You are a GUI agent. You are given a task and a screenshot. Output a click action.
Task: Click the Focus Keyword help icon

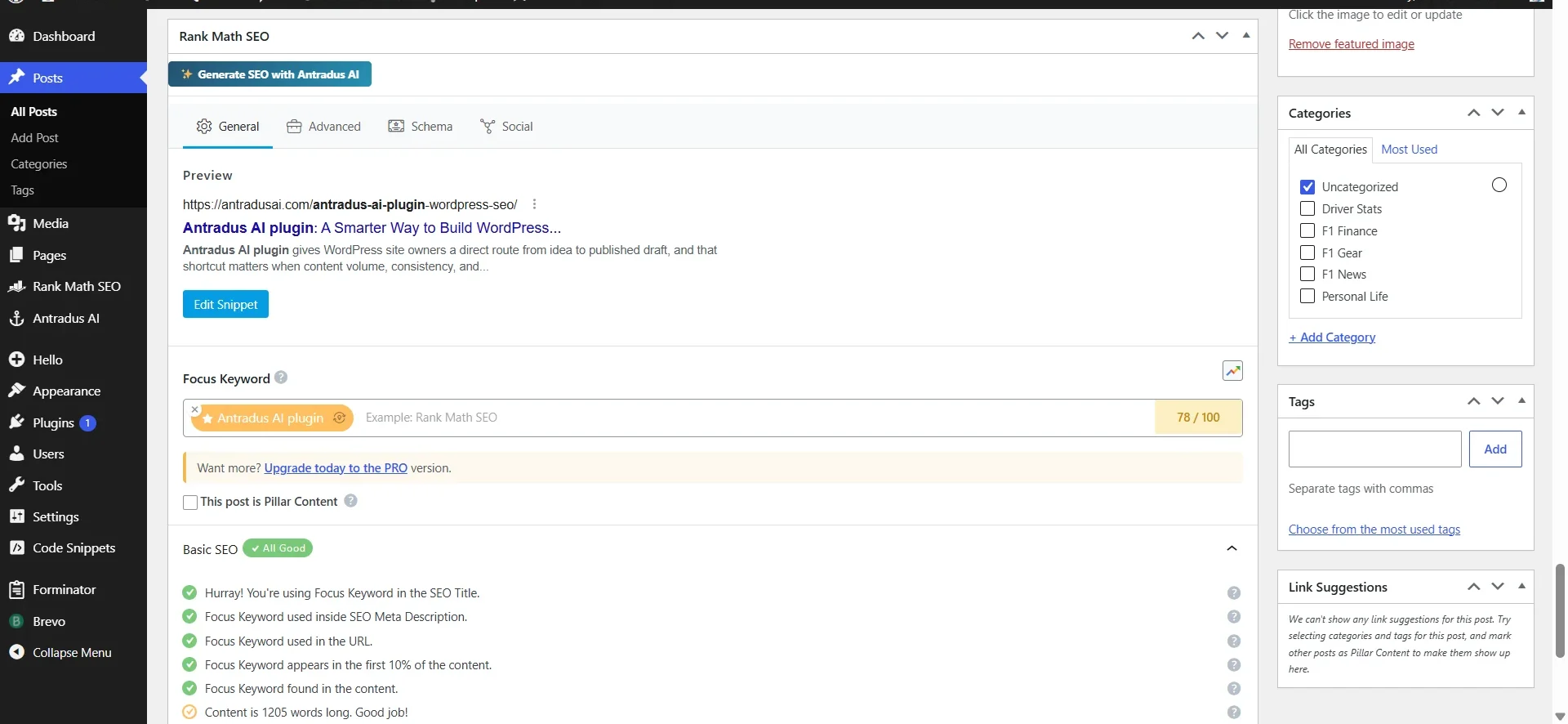click(281, 378)
